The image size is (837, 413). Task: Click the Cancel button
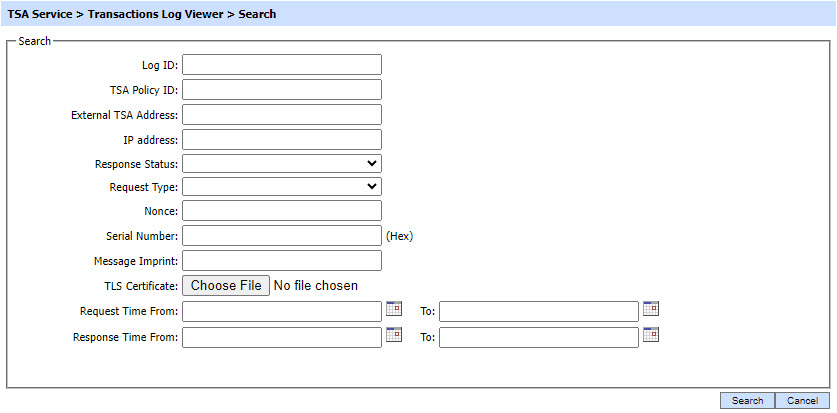[x=802, y=401]
